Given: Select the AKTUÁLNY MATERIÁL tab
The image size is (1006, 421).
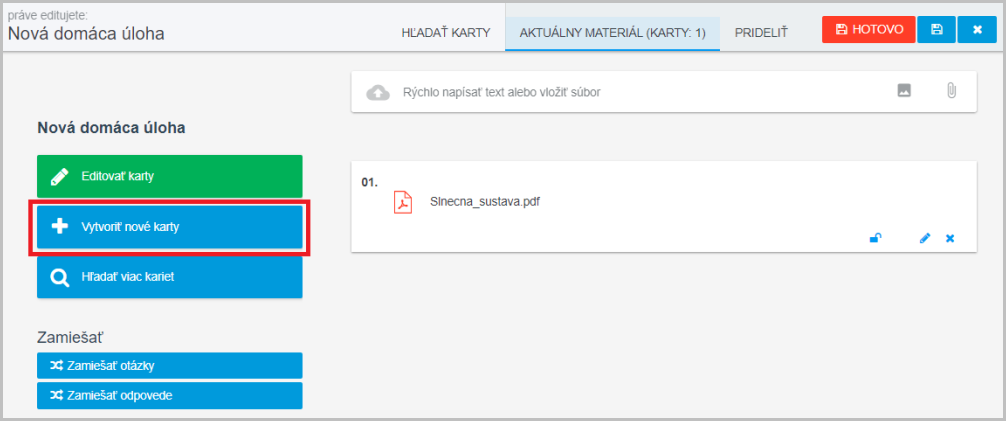Looking at the screenshot, I should pyautogui.click(x=612, y=33).
